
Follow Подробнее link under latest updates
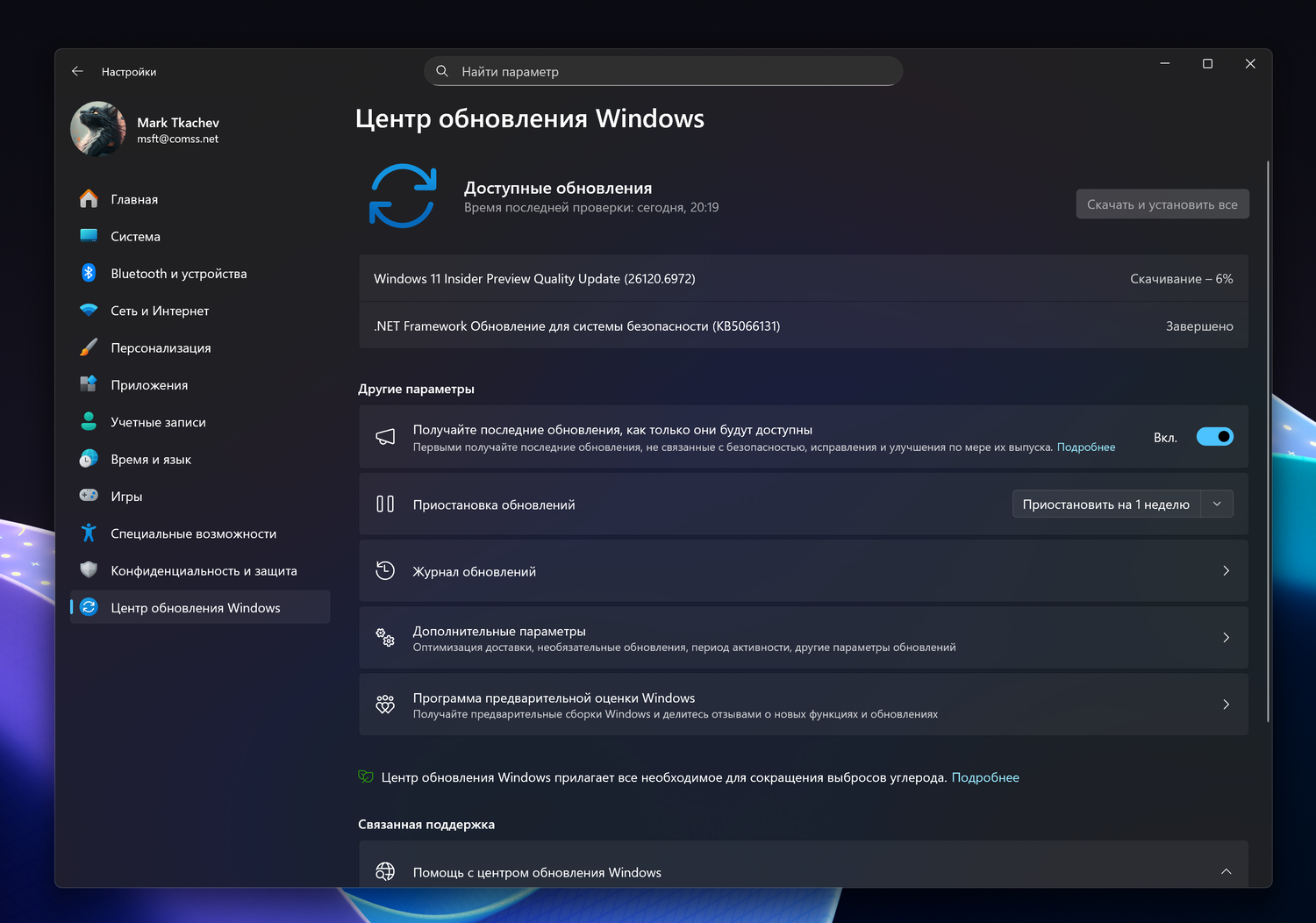point(1086,447)
